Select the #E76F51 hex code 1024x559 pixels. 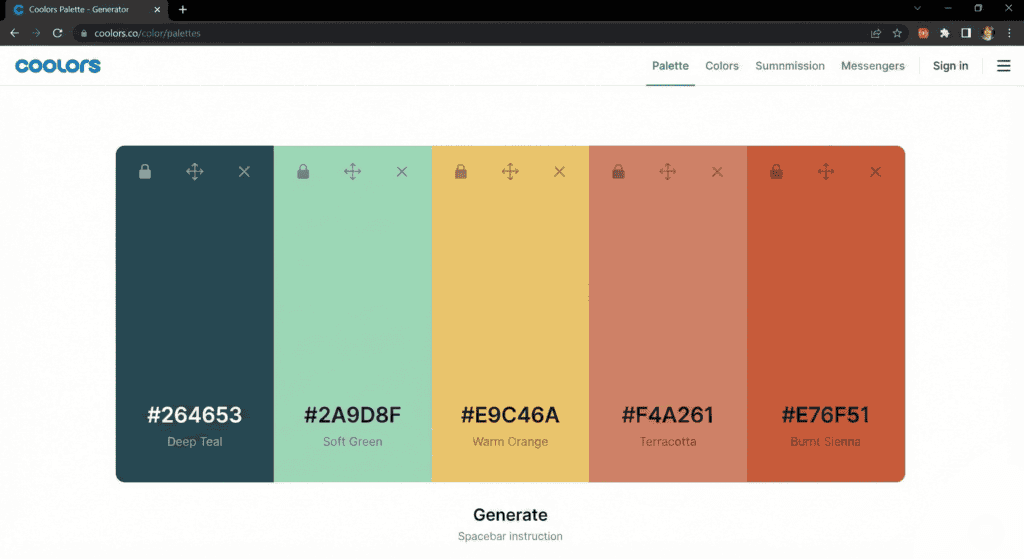click(x=825, y=415)
